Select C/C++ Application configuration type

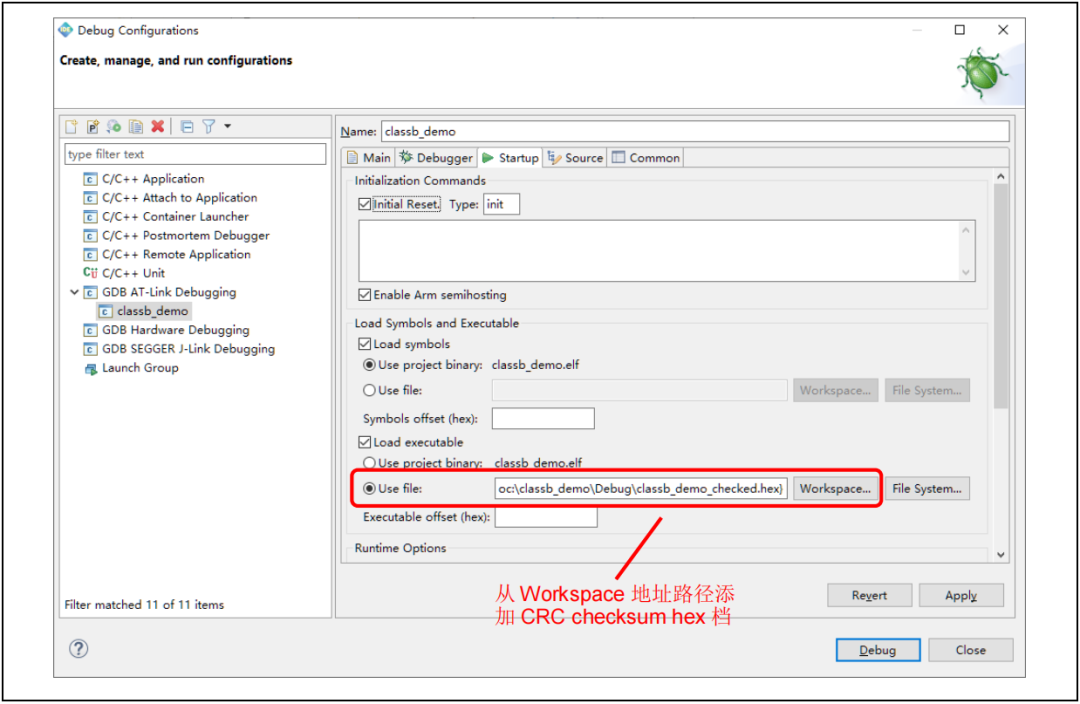click(x=144, y=178)
